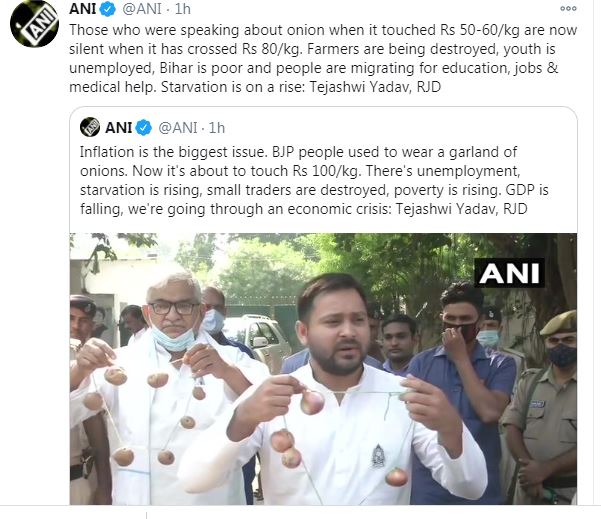Open the quoted tweet's 1h timestamp
This screenshot has width=601, height=519.
click(x=217, y=128)
